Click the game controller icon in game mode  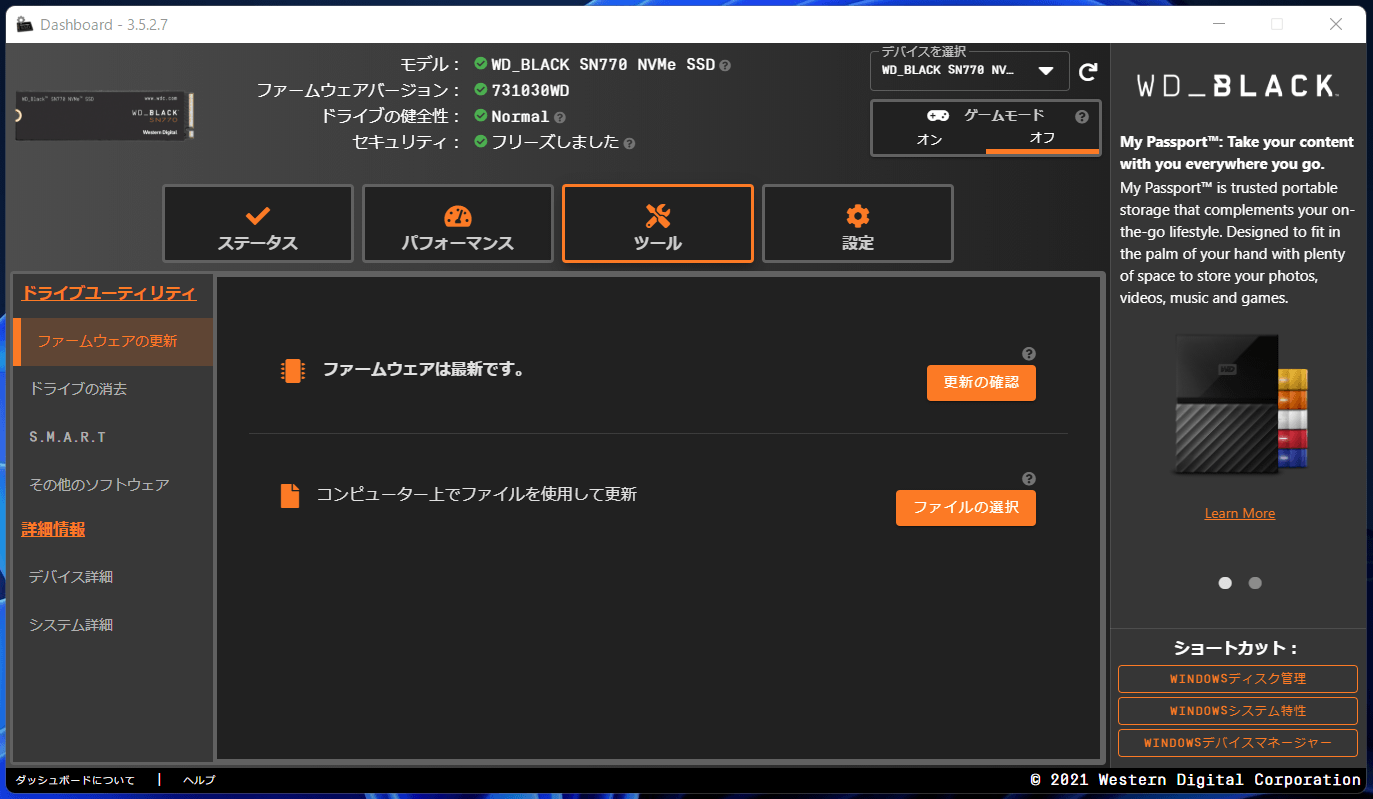[x=938, y=115]
